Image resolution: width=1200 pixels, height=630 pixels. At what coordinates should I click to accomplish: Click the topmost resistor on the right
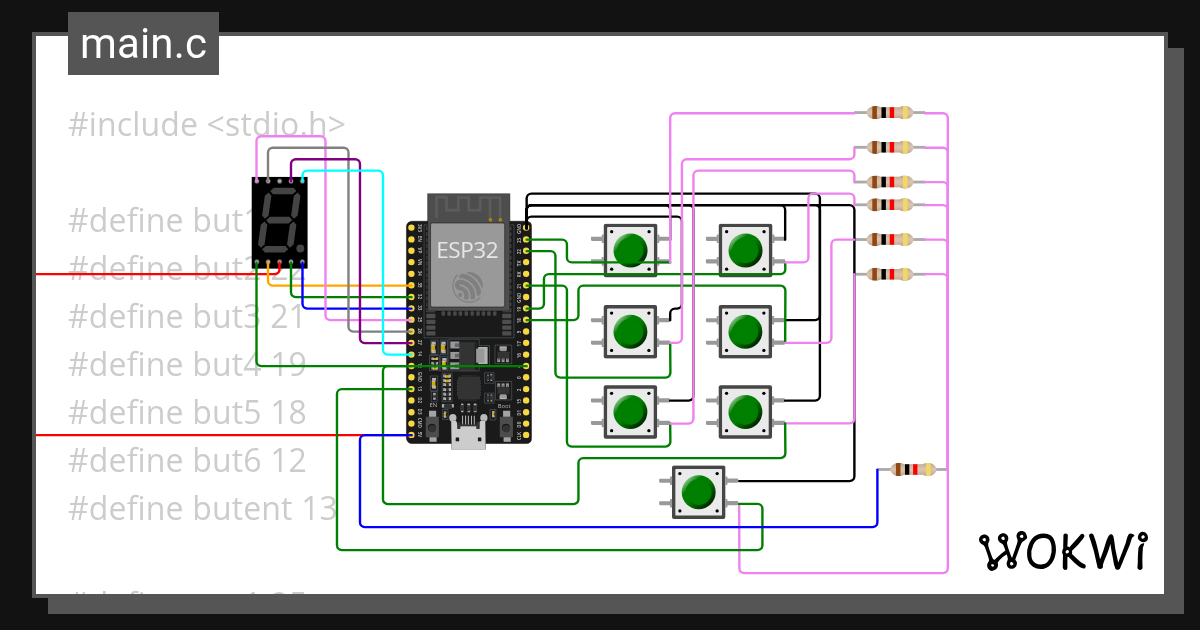click(890, 112)
